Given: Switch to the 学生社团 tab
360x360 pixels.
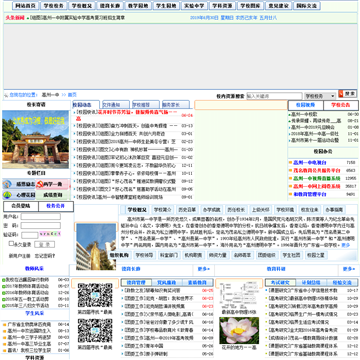Looking at the screenshot, I should 291,255.
